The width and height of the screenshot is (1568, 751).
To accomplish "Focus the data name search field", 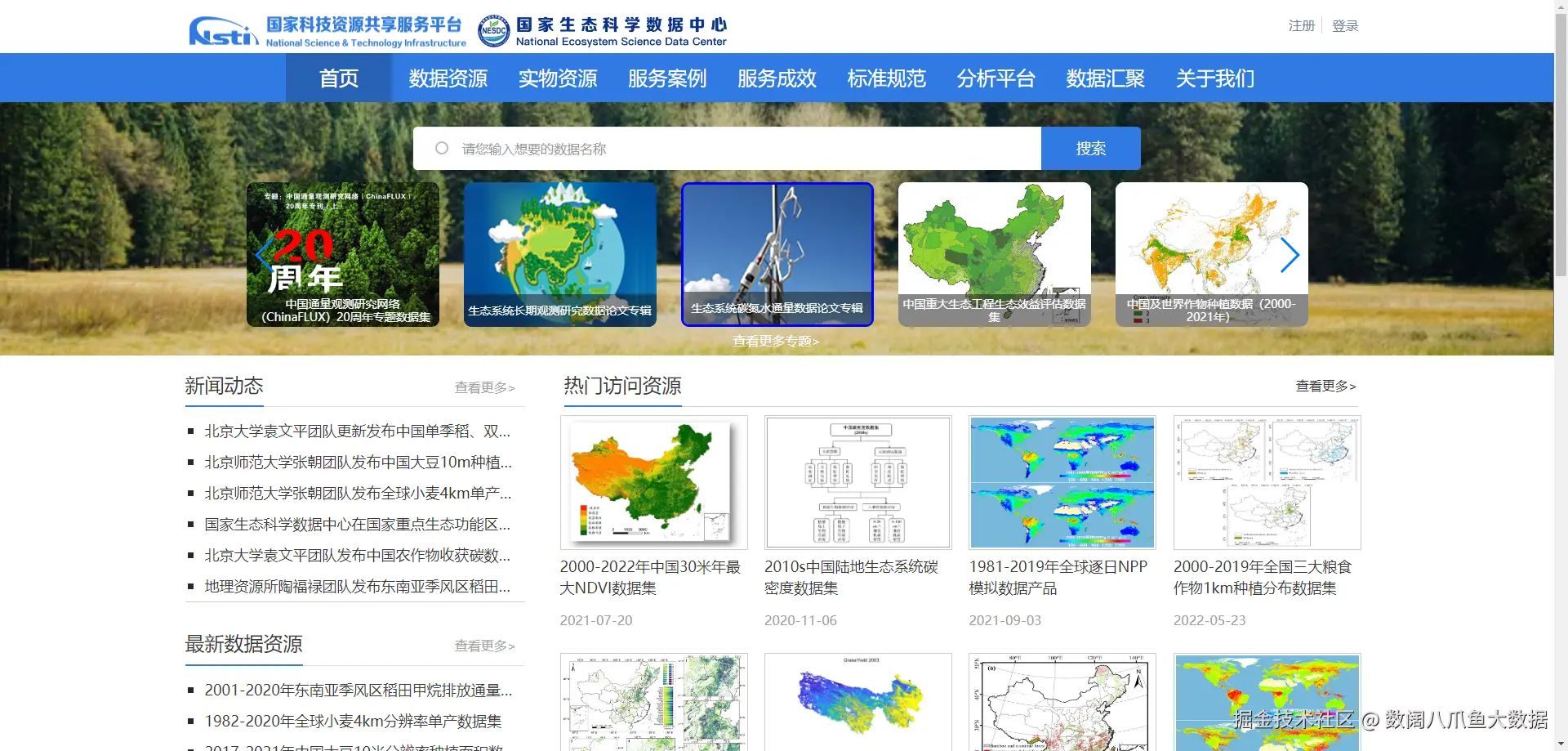I will click(x=727, y=149).
